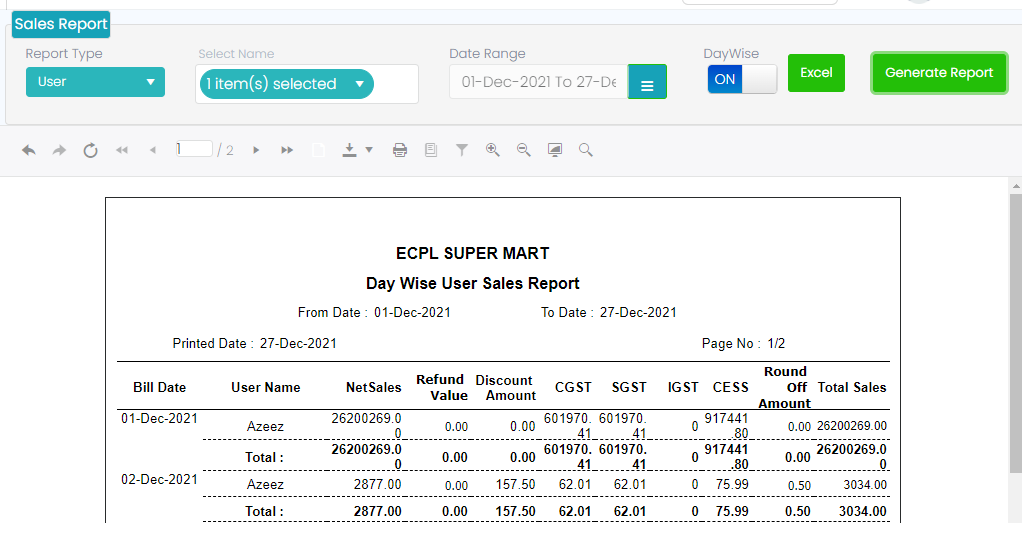Open the Report Type User dropdown
The width and height of the screenshot is (1026, 558).
[x=95, y=82]
